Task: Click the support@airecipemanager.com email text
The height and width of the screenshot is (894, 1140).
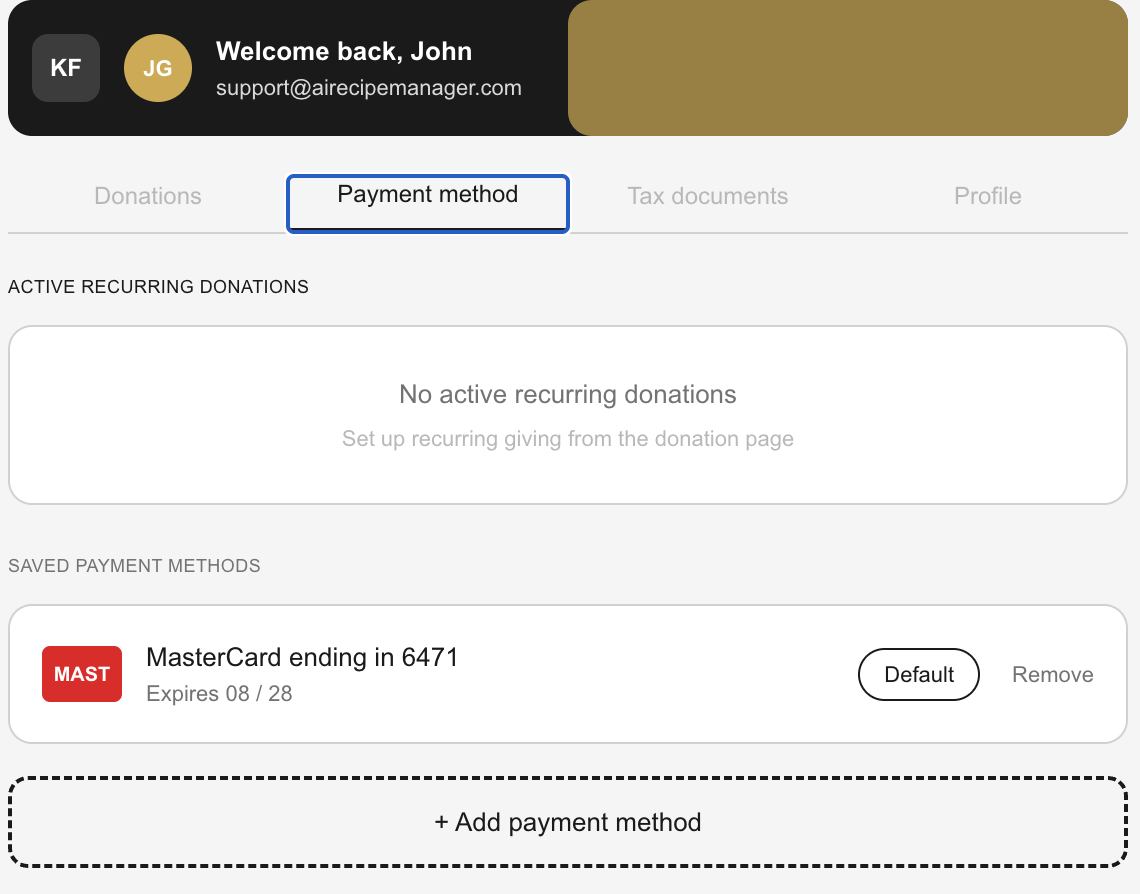Action: pyautogui.click(x=369, y=88)
